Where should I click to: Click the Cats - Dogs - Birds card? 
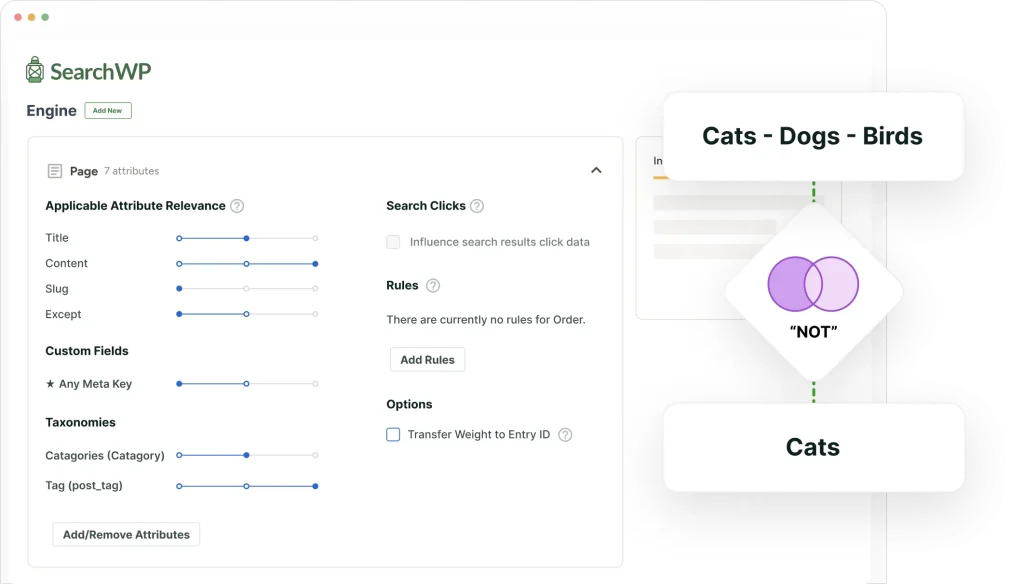click(813, 136)
